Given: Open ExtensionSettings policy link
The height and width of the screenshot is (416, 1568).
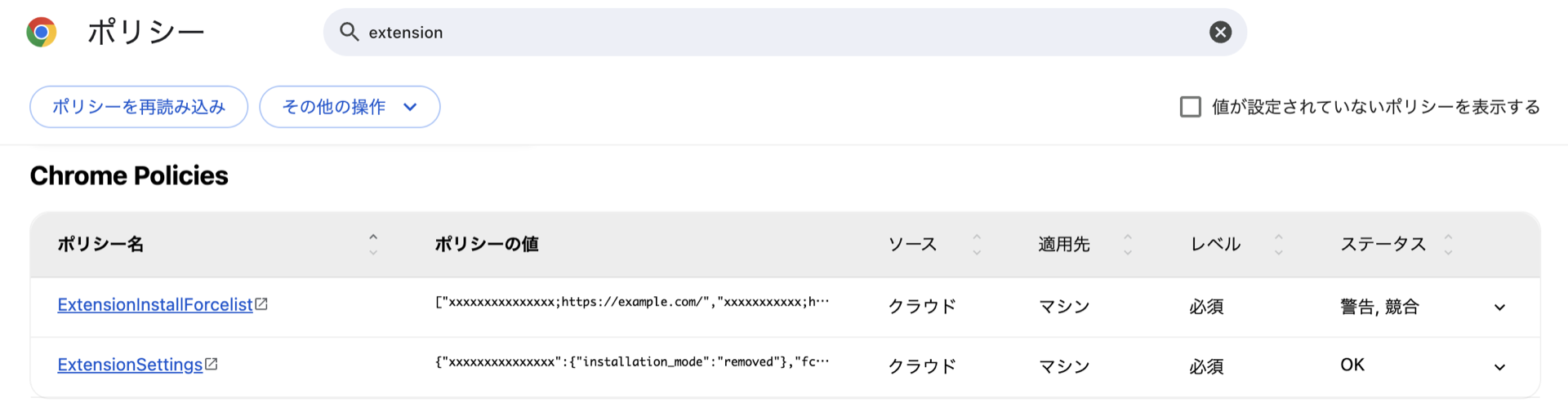Looking at the screenshot, I should [x=130, y=365].
